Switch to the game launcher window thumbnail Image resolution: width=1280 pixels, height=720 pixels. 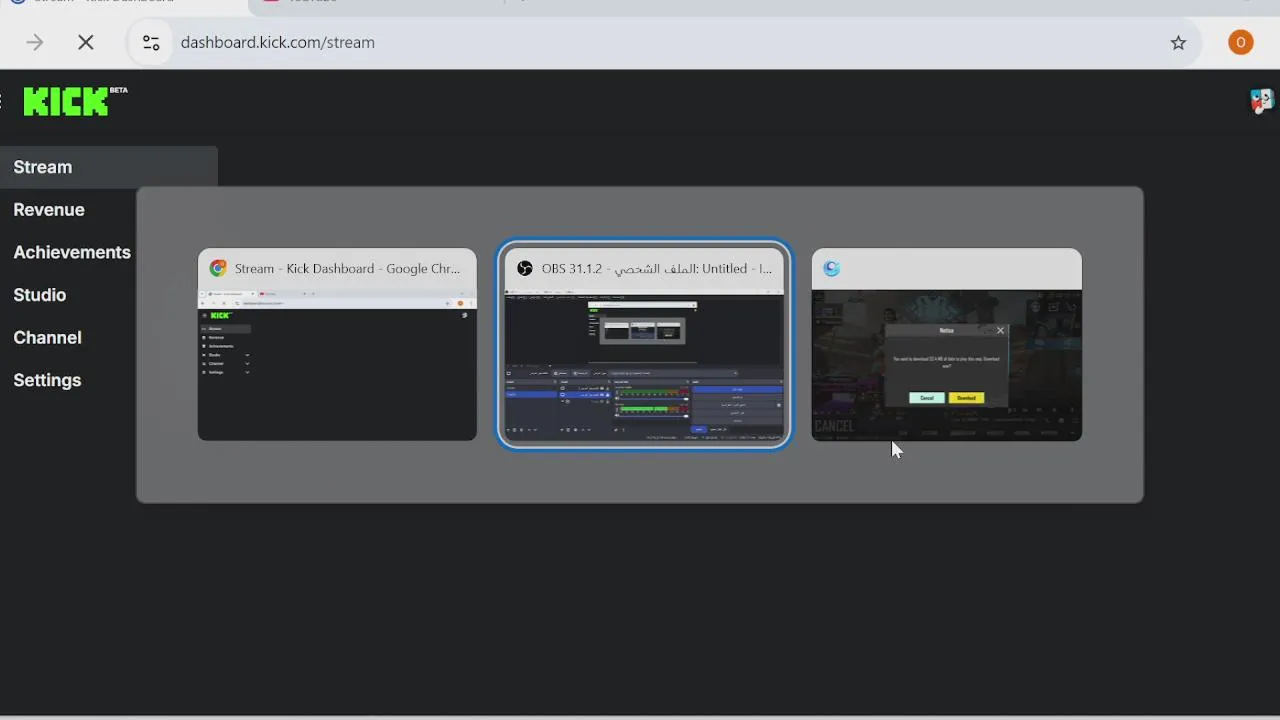[x=947, y=344]
